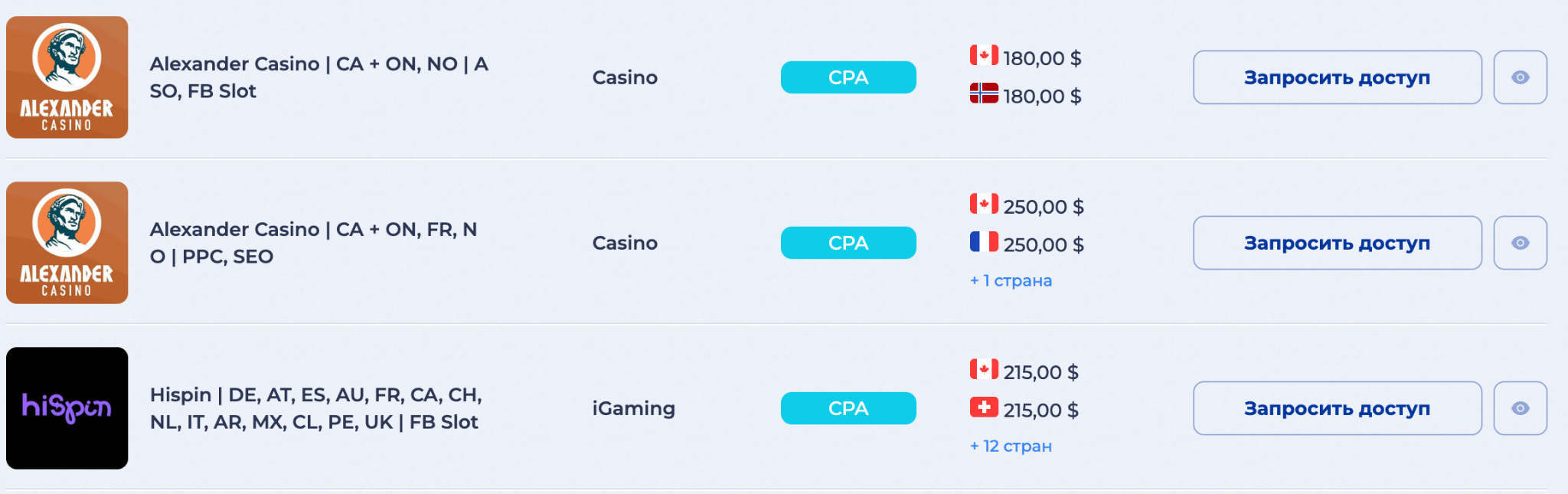The height and width of the screenshot is (494, 1568).
Task: Click Canada flag next to 215,00 $
Action: coord(984,369)
